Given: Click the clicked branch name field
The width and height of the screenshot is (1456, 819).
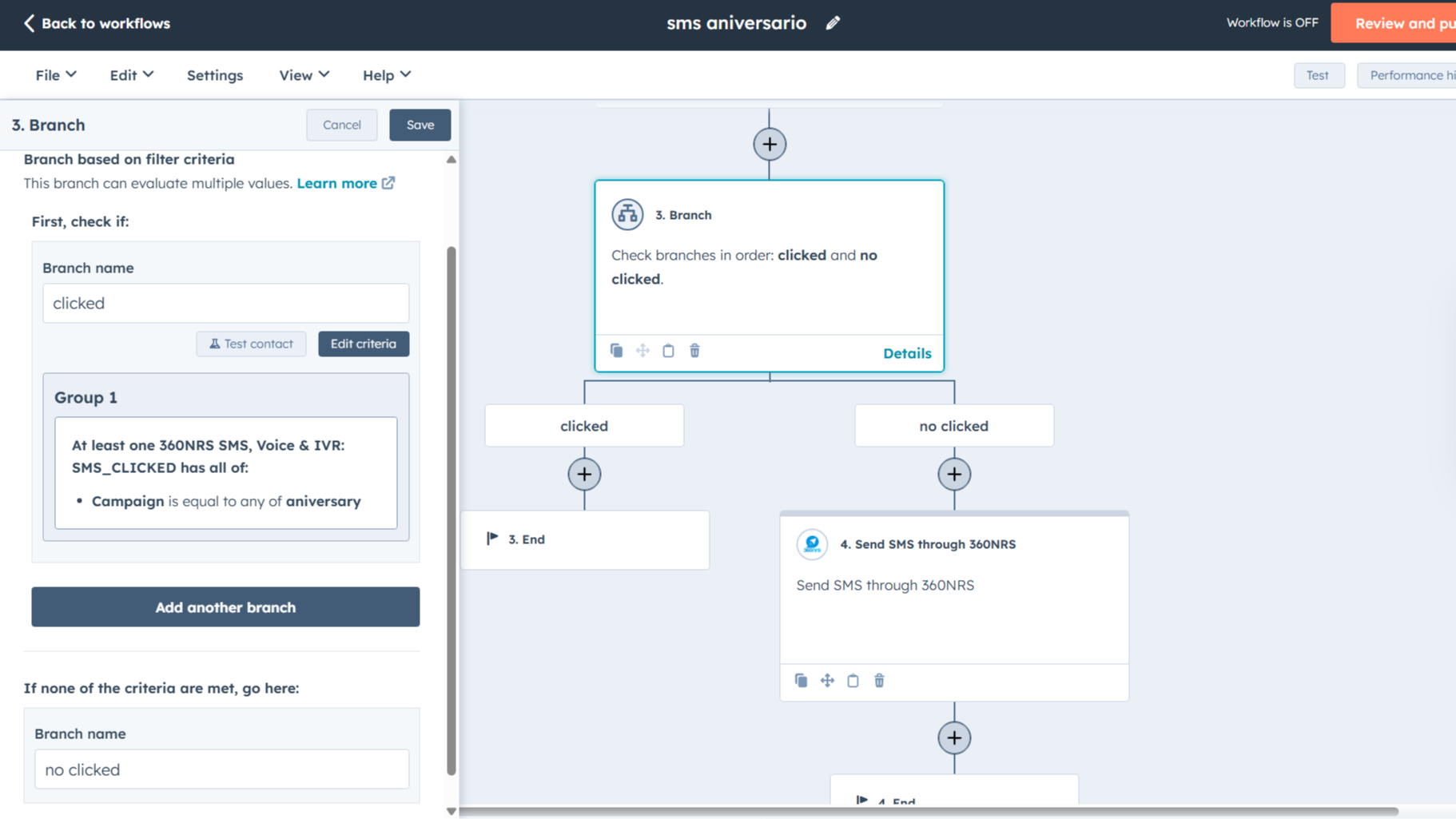Looking at the screenshot, I should click(x=225, y=304).
